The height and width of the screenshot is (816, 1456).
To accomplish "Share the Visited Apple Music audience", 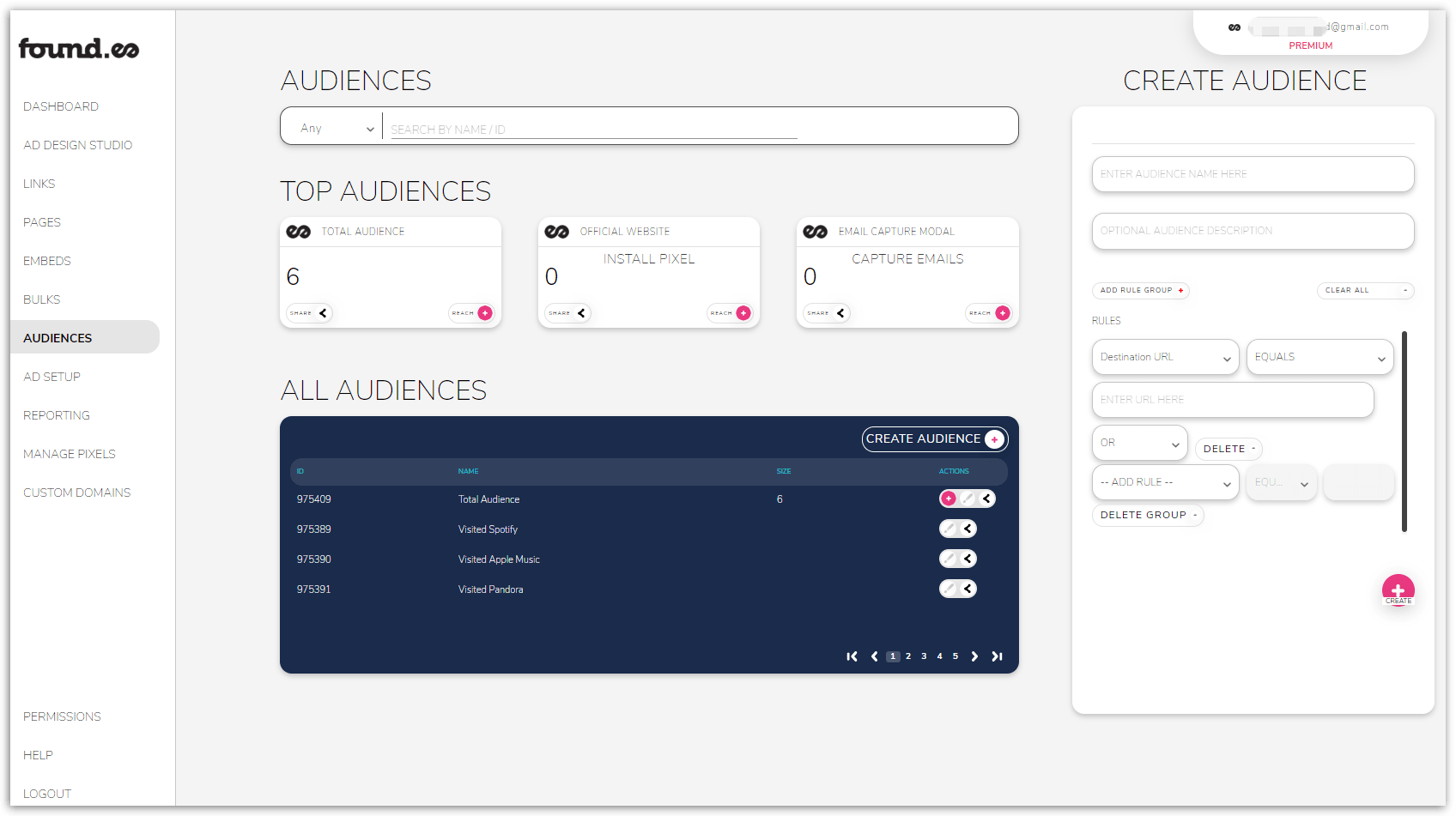I will tap(968, 559).
